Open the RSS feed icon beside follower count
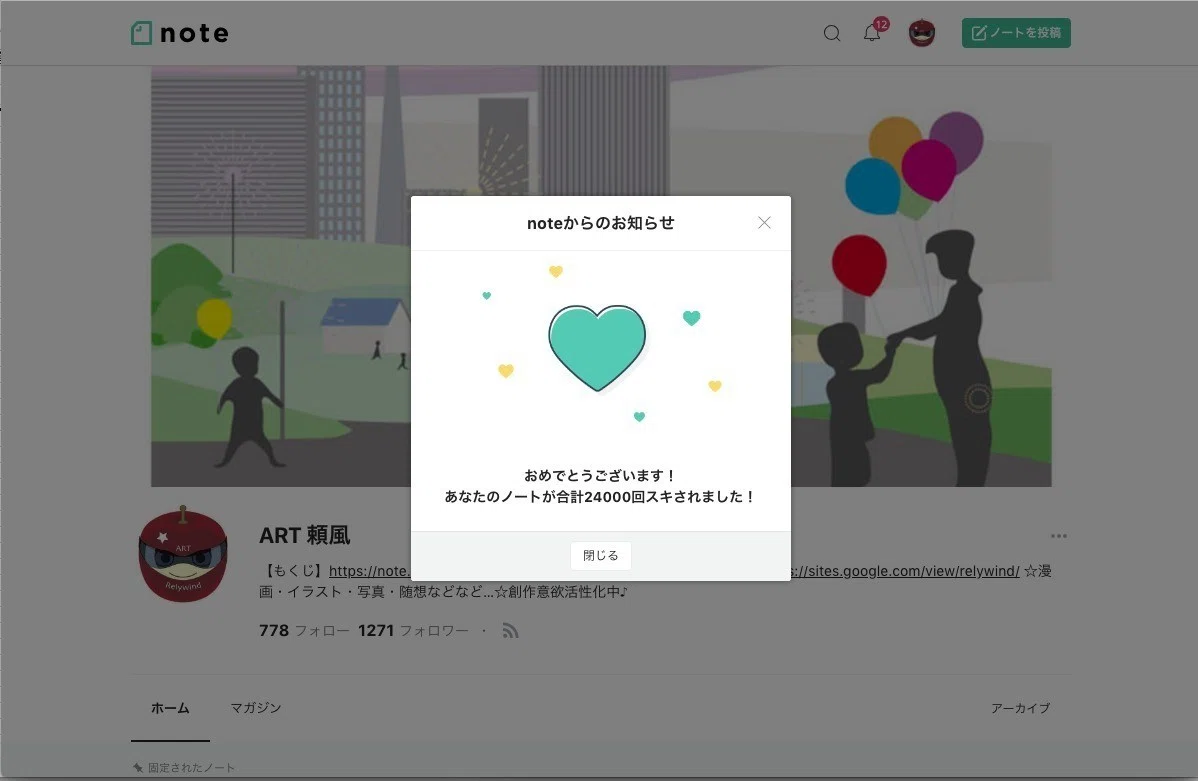 [510, 630]
